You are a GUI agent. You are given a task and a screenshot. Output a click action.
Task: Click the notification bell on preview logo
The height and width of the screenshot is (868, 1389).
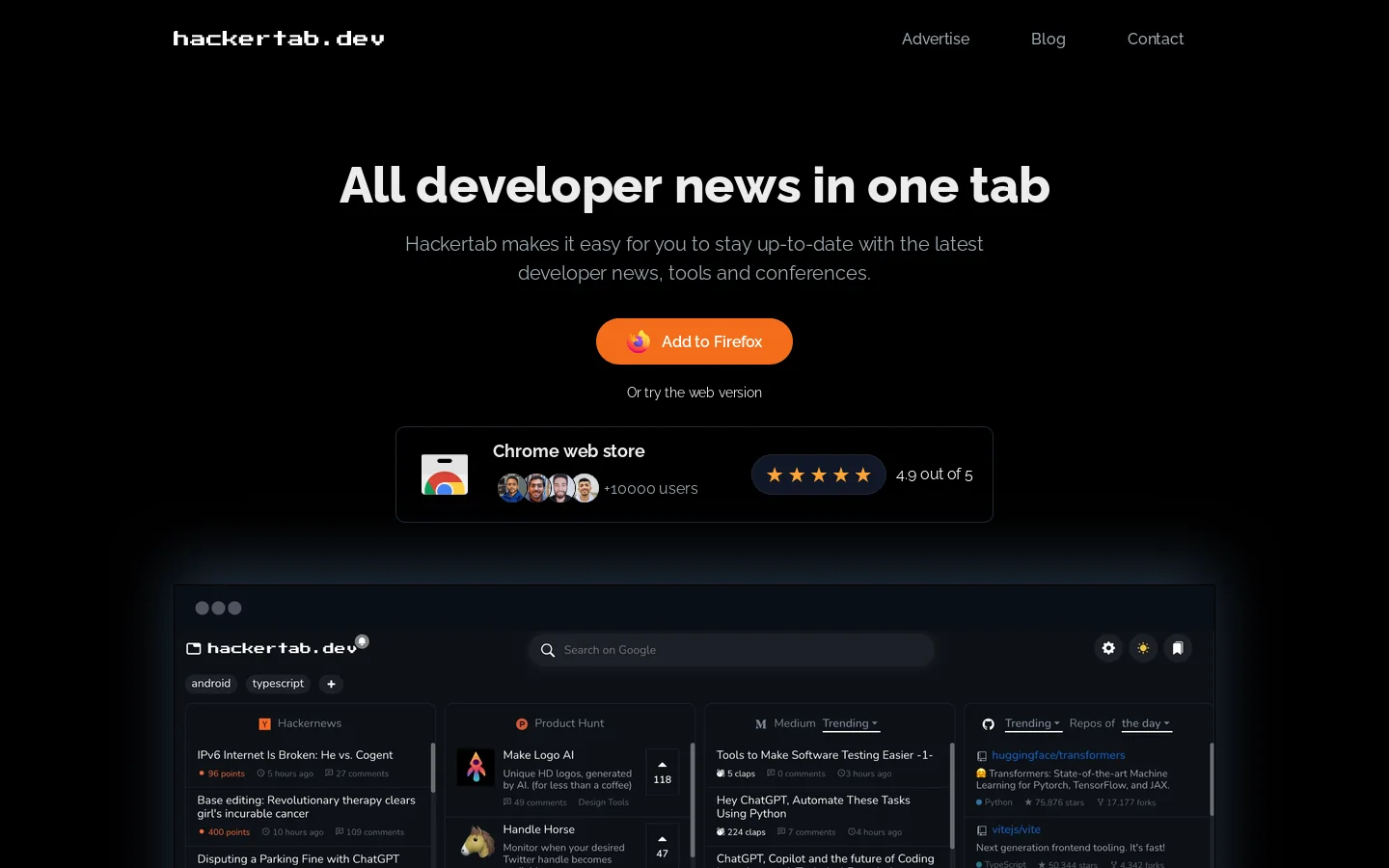362,641
